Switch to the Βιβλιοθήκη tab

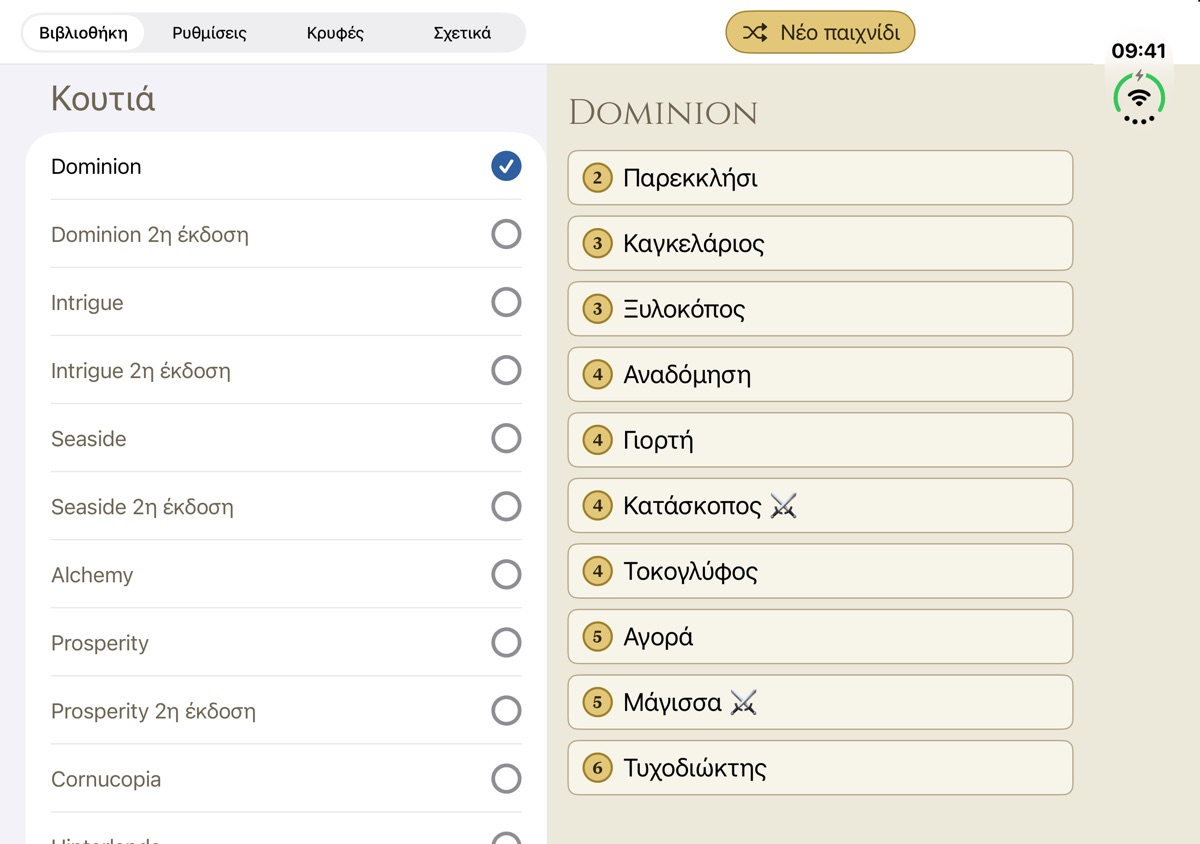point(83,33)
